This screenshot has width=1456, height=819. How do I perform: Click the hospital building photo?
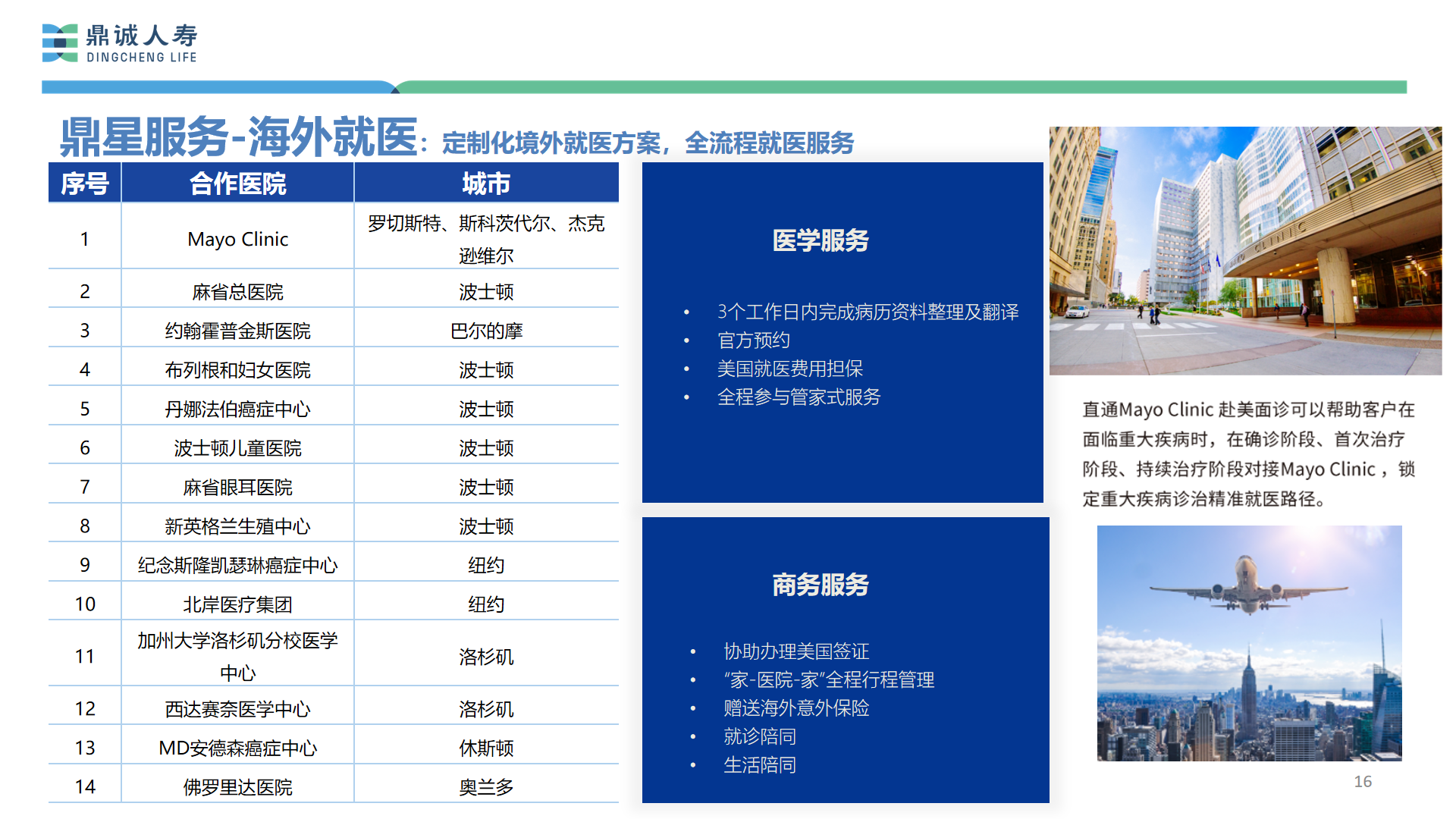click(1245, 250)
